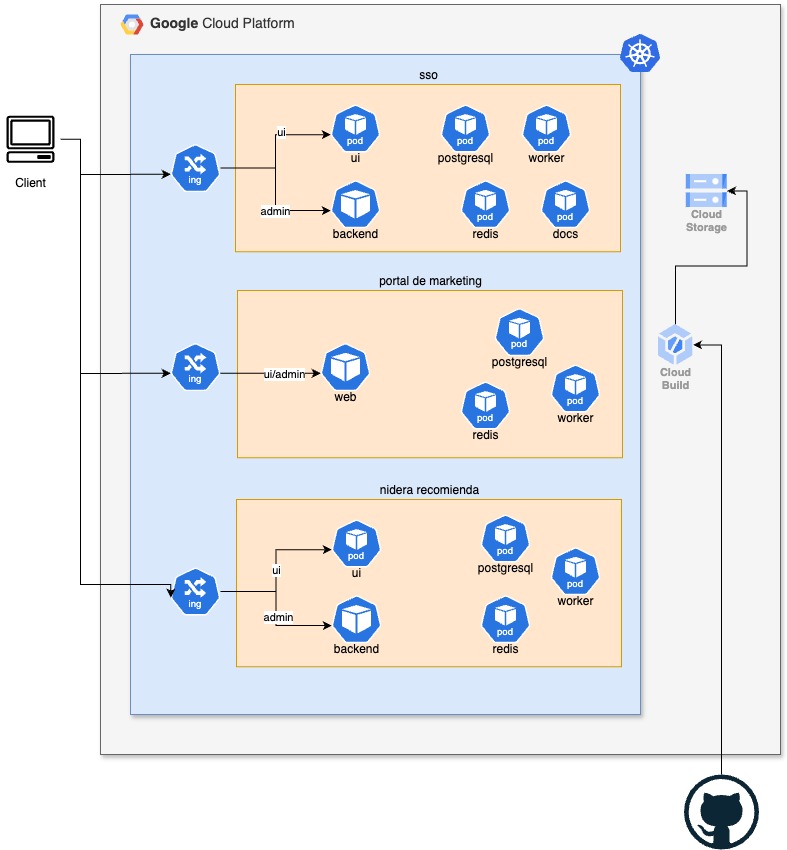The width and height of the screenshot is (787, 850).
Task: Select the 'Cloud Build' label text
Action: [x=675, y=378]
